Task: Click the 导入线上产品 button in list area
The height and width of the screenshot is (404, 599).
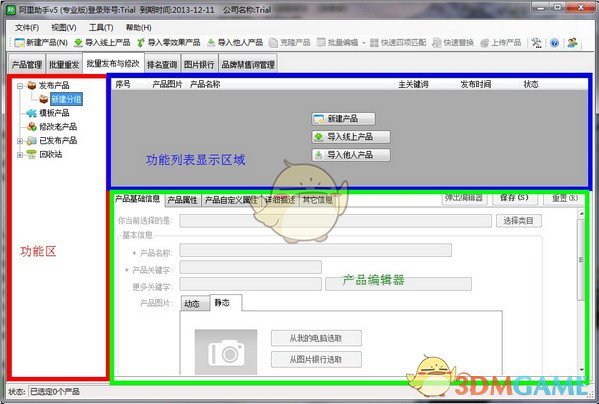Action: (x=351, y=137)
